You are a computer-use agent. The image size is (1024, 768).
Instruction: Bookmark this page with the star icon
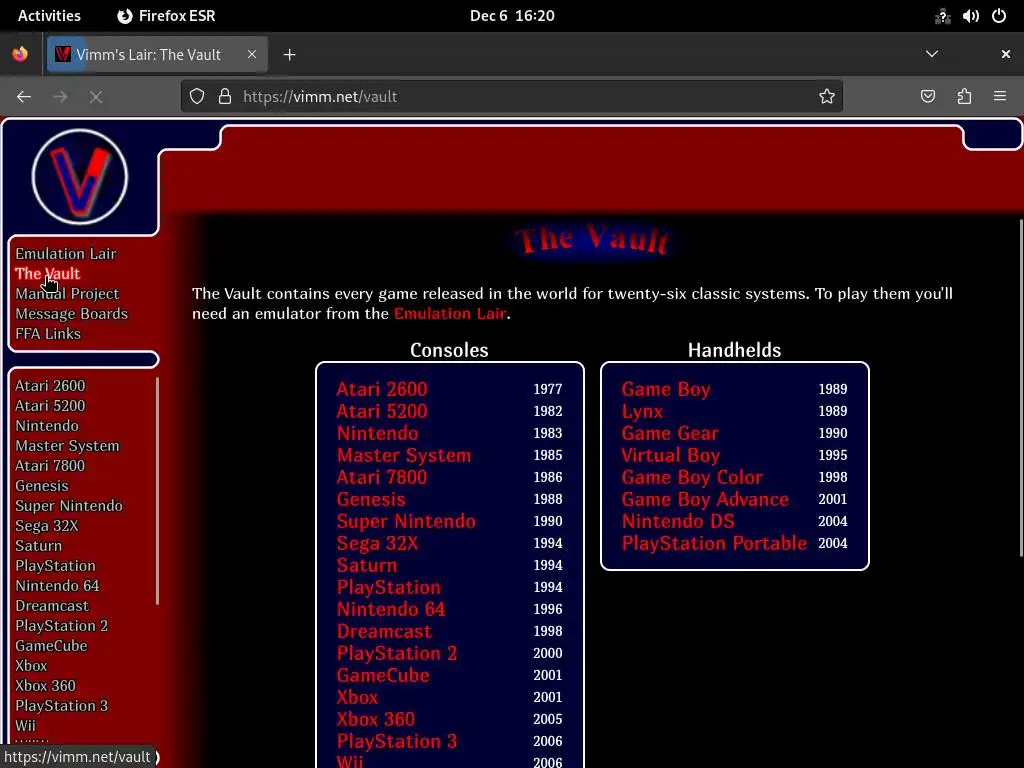coord(827,97)
